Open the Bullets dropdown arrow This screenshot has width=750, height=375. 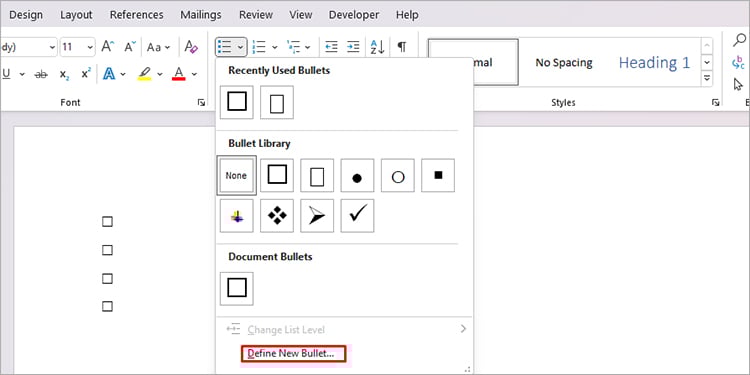pos(240,47)
